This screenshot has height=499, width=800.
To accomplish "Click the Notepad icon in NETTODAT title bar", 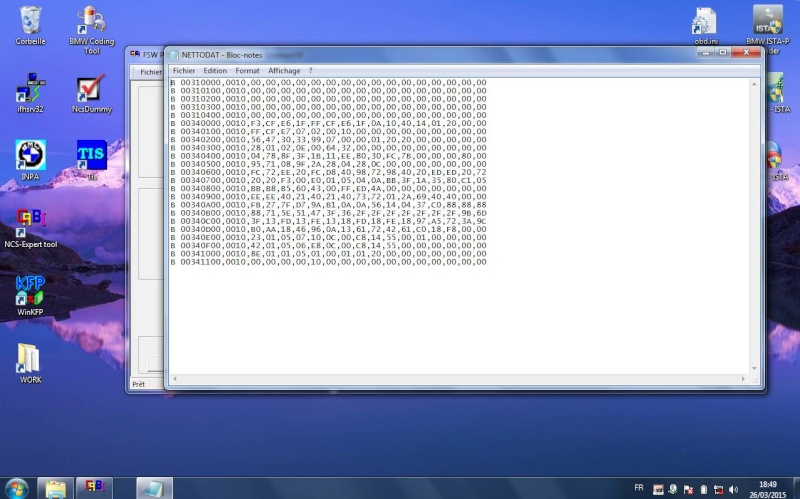I will [174, 55].
